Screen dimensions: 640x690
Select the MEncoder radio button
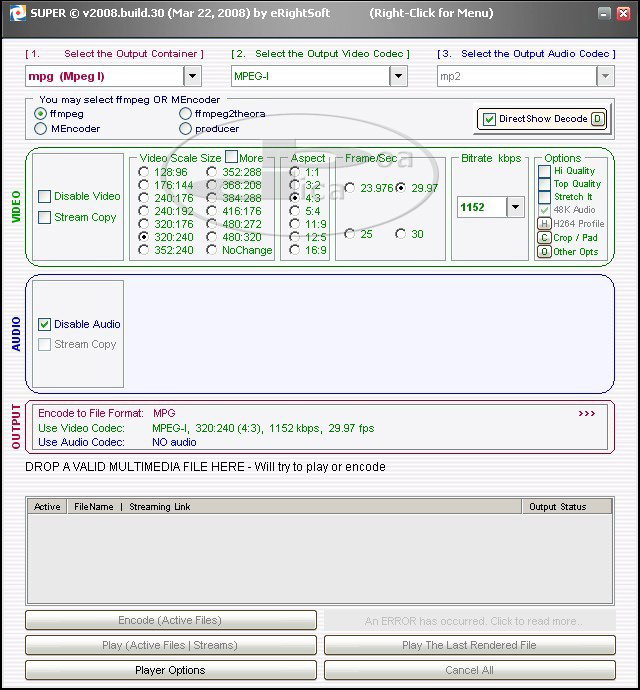pos(40,129)
